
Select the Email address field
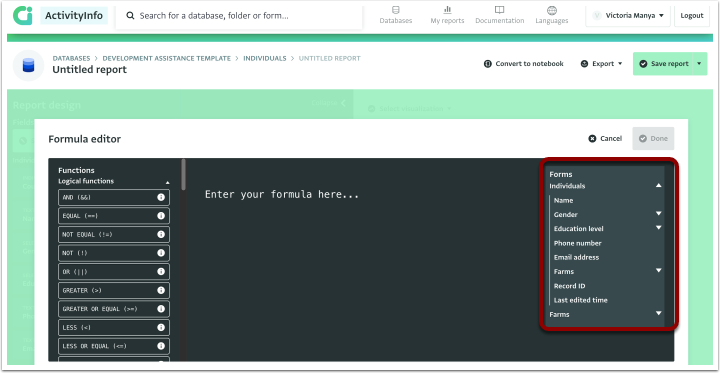click(576, 257)
